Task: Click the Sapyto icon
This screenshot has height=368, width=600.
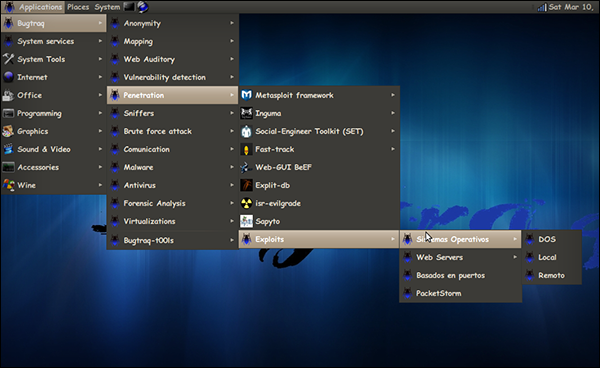Action: [x=246, y=221]
